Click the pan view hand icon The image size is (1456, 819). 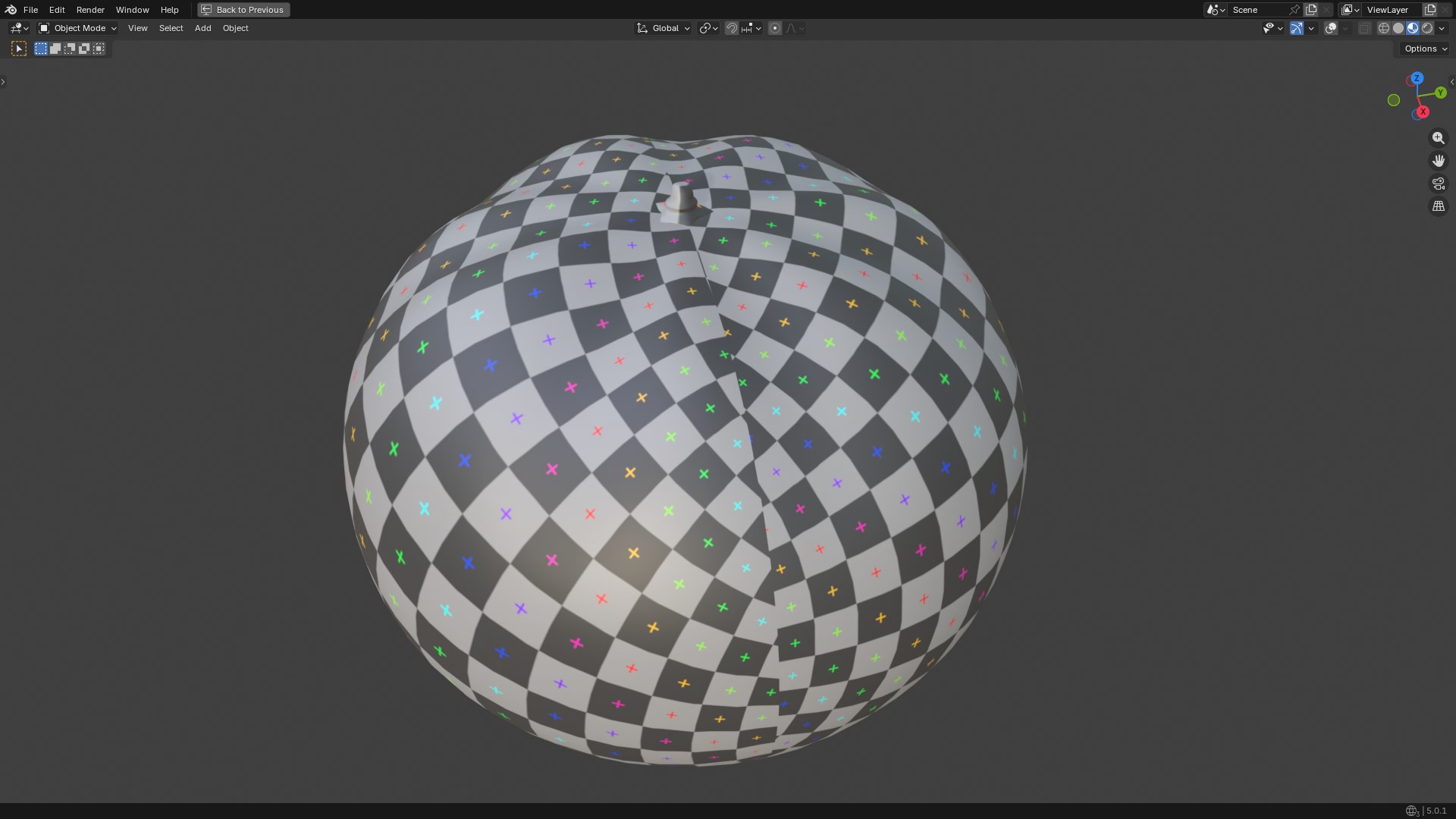click(1439, 161)
